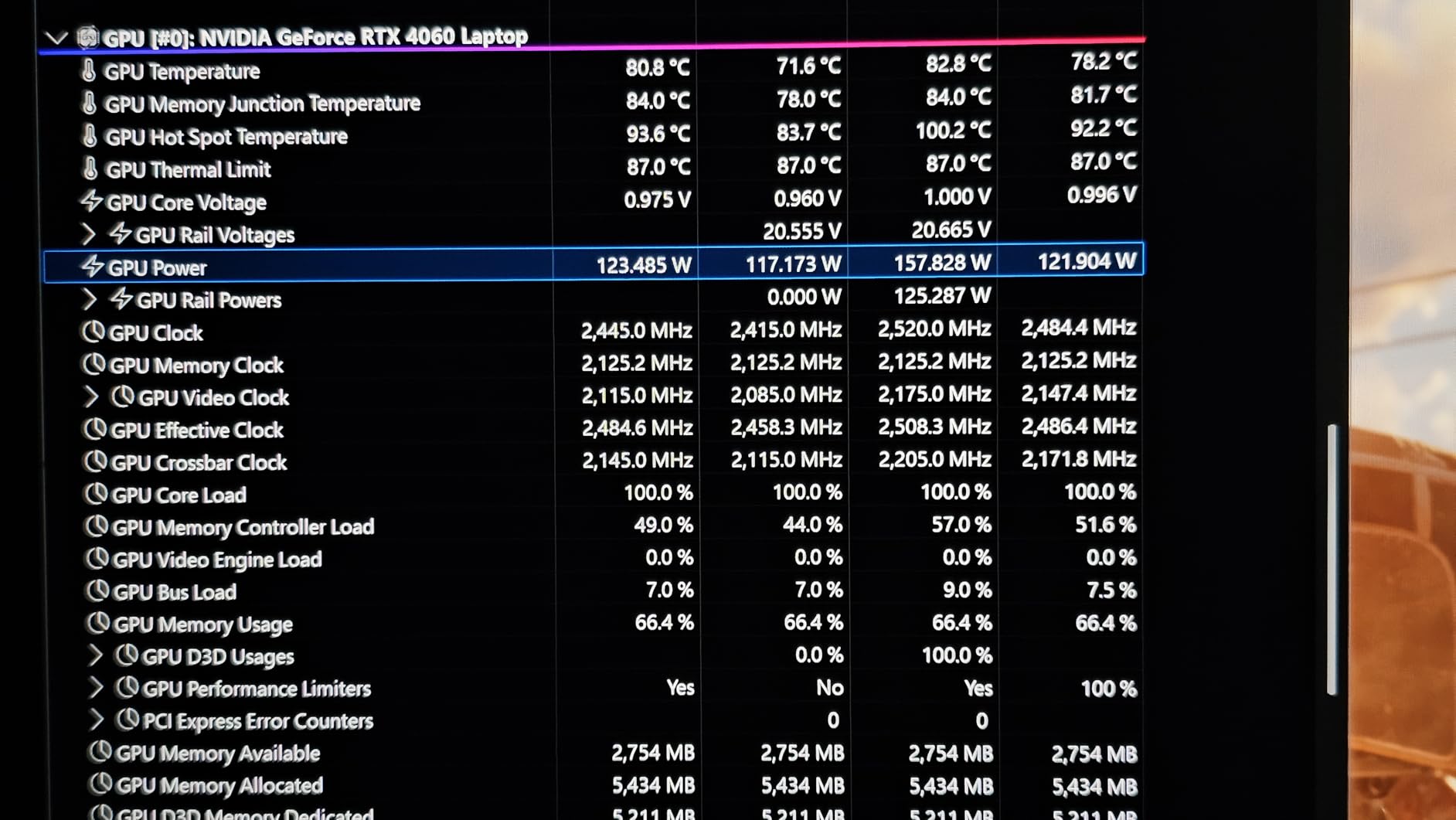1456x820 pixels.
Task: Click the clock icon beside GPU Video Clock
Action: point(123,396)
